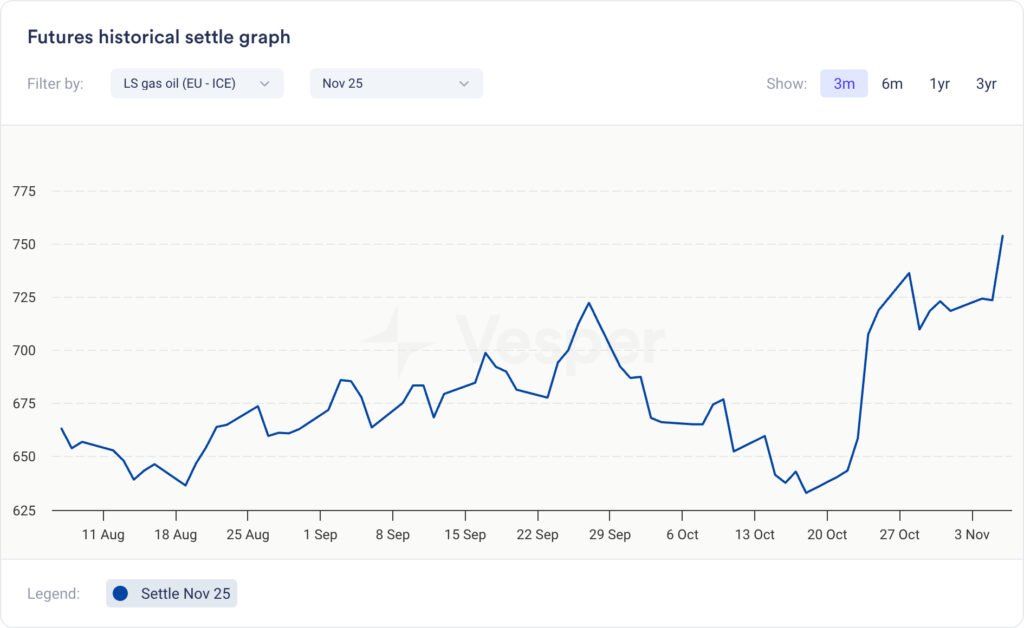Image resolution: width=1024 pixels, height=628 pixels.
Task: Click the lowest trough before 20 Oct
Action: (x=806, y=492)
